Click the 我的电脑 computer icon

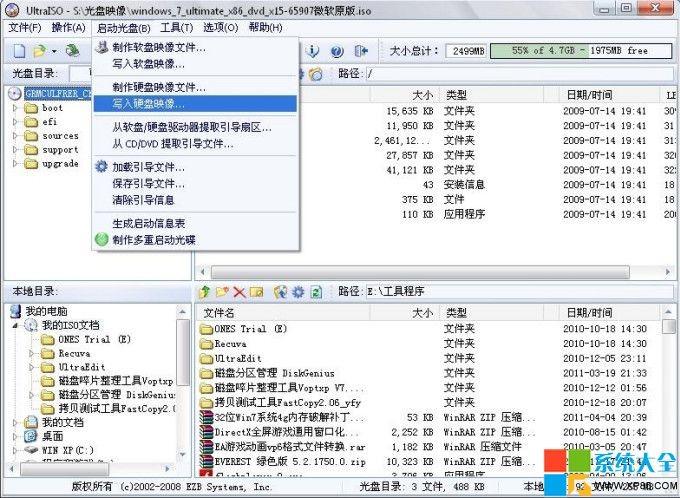16,311
